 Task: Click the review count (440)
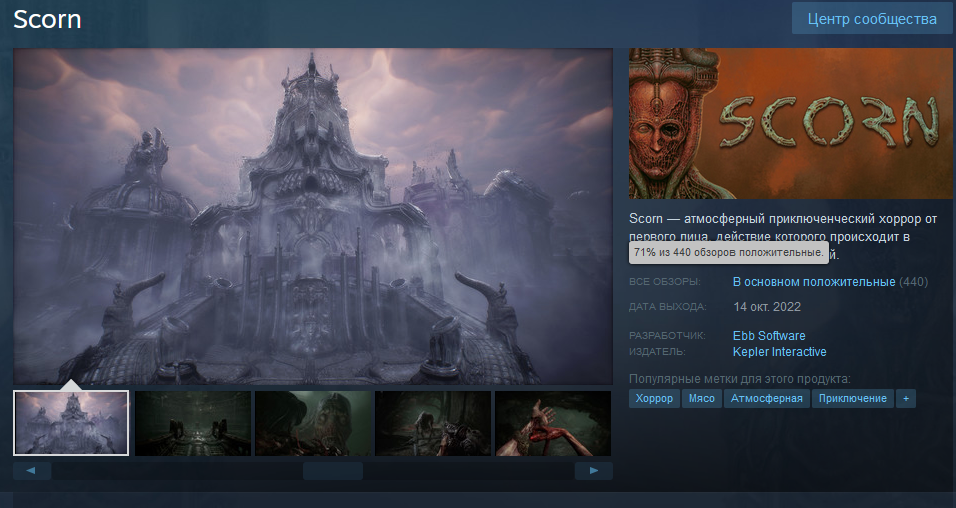tap(913, 282)
